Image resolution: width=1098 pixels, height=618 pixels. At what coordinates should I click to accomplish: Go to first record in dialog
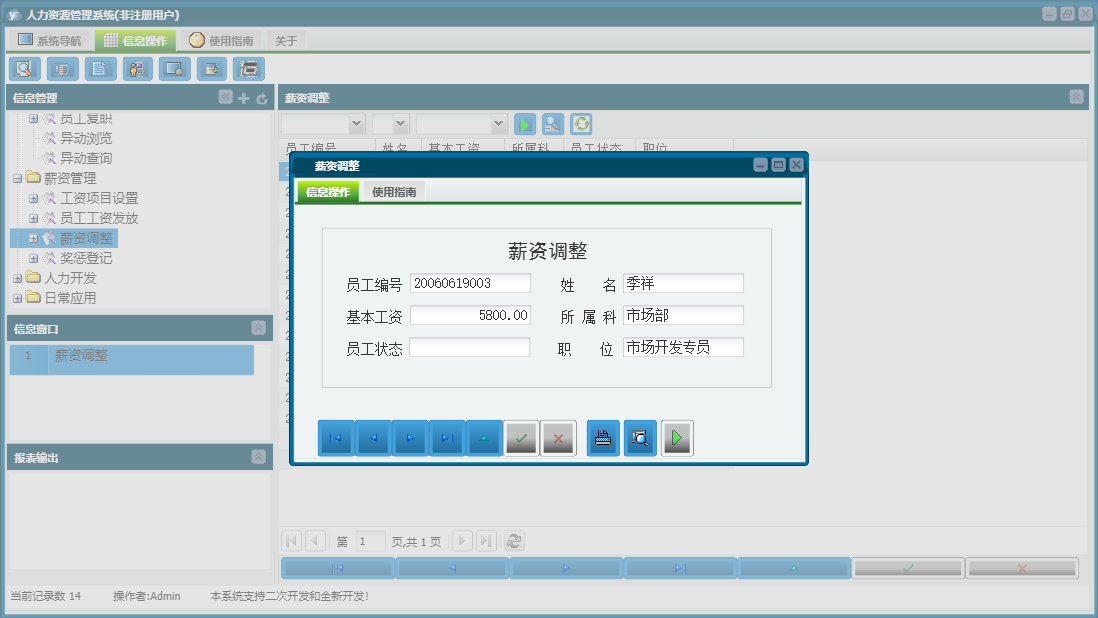pos(335,438)
